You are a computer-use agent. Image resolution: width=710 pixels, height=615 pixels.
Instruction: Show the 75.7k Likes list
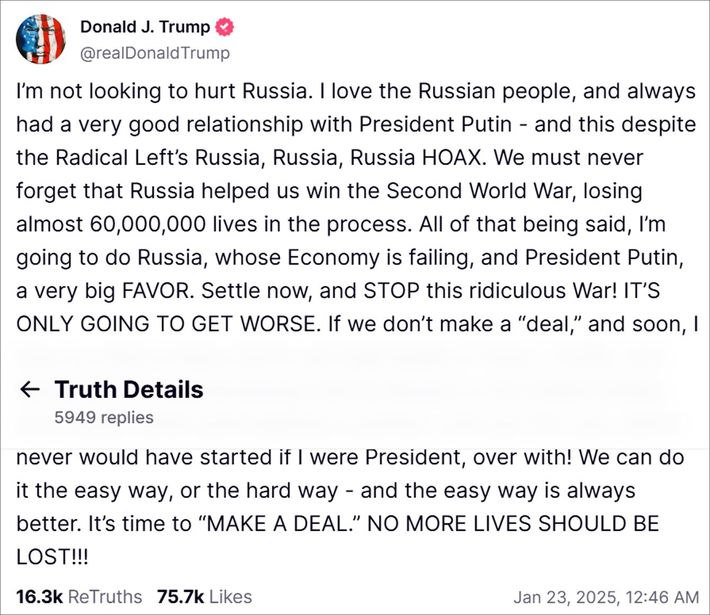pos(204,597)
